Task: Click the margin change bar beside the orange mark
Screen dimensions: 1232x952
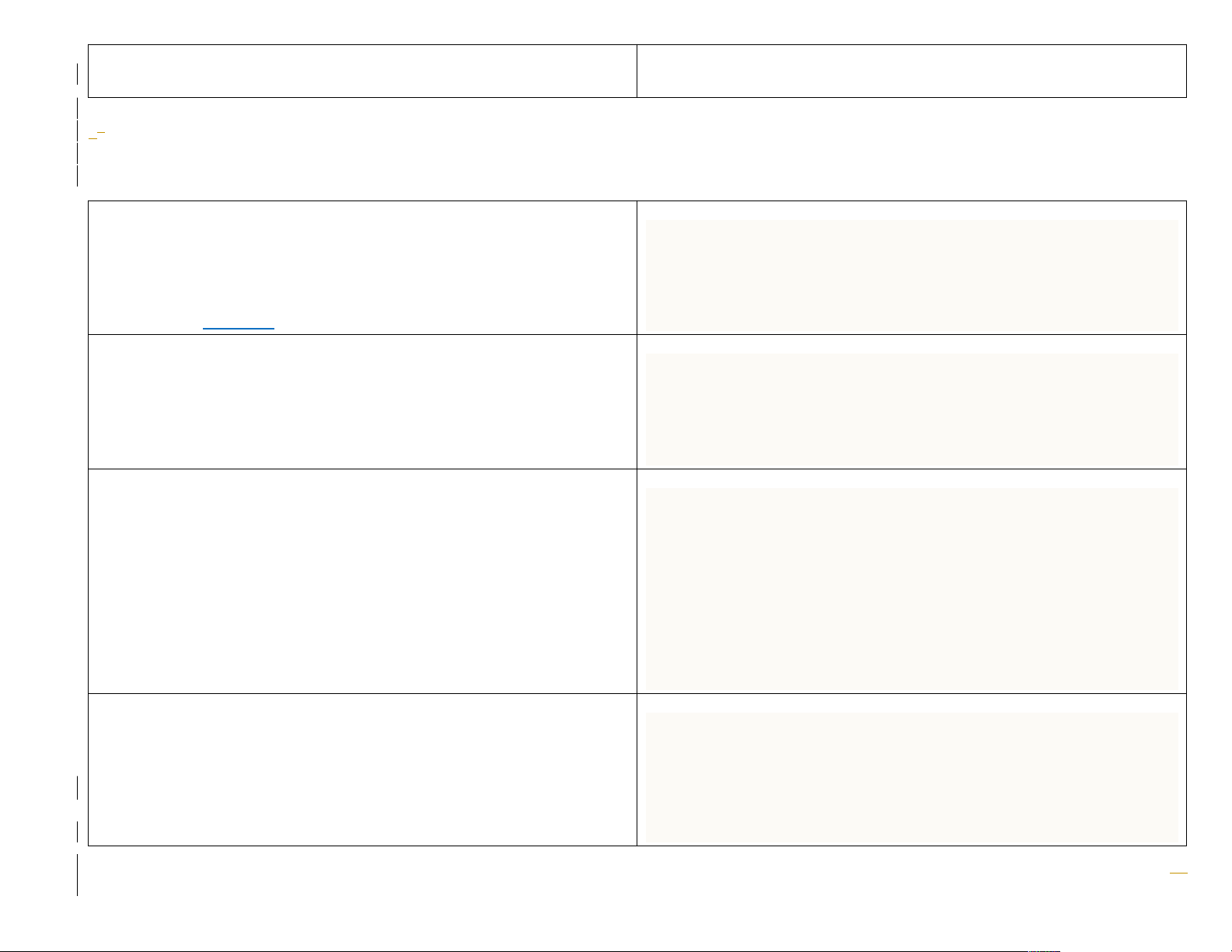Action: coord(78,131)
